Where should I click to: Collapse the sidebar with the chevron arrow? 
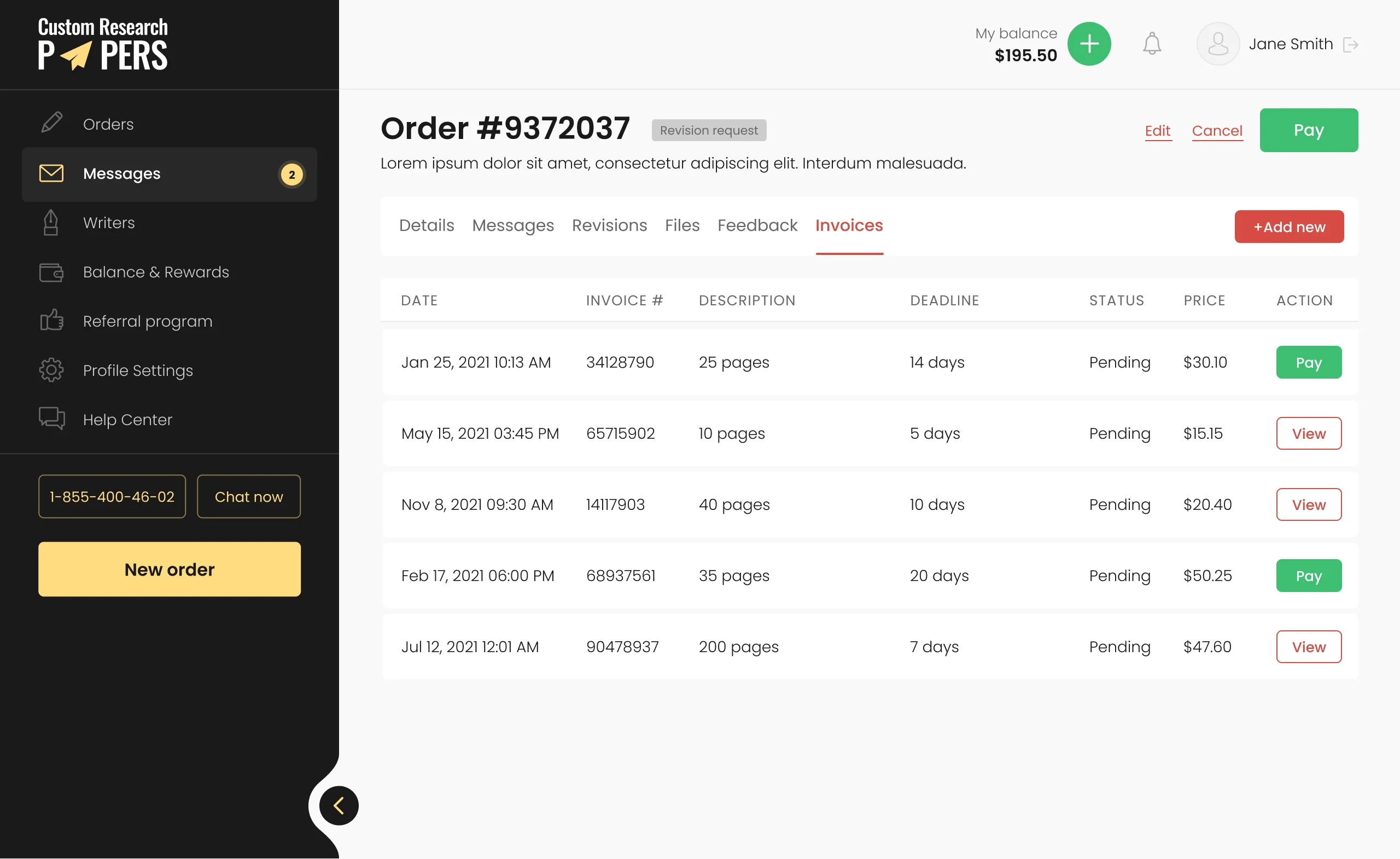339,805
